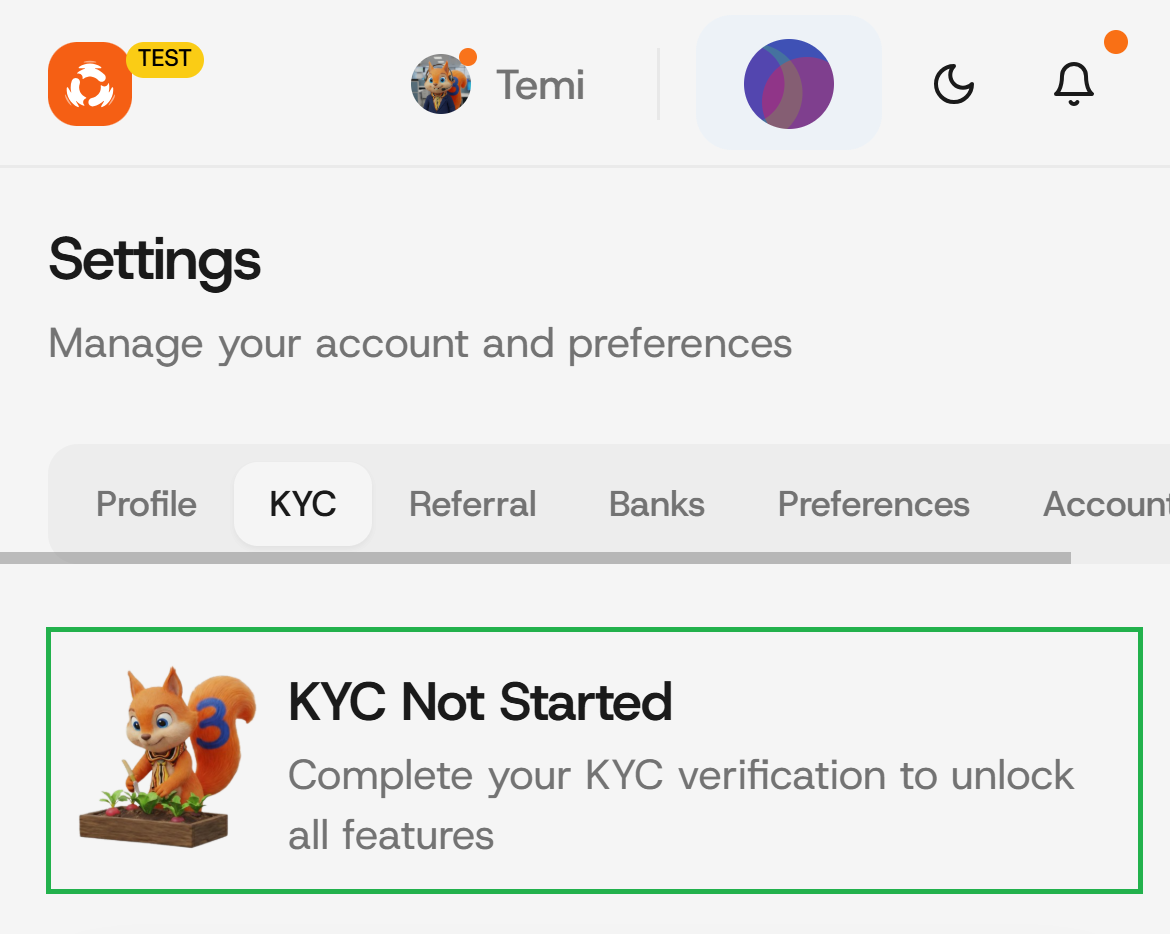Click the KYC Not Started heading
Screen dimensions: 1170x934
point(480,702)
